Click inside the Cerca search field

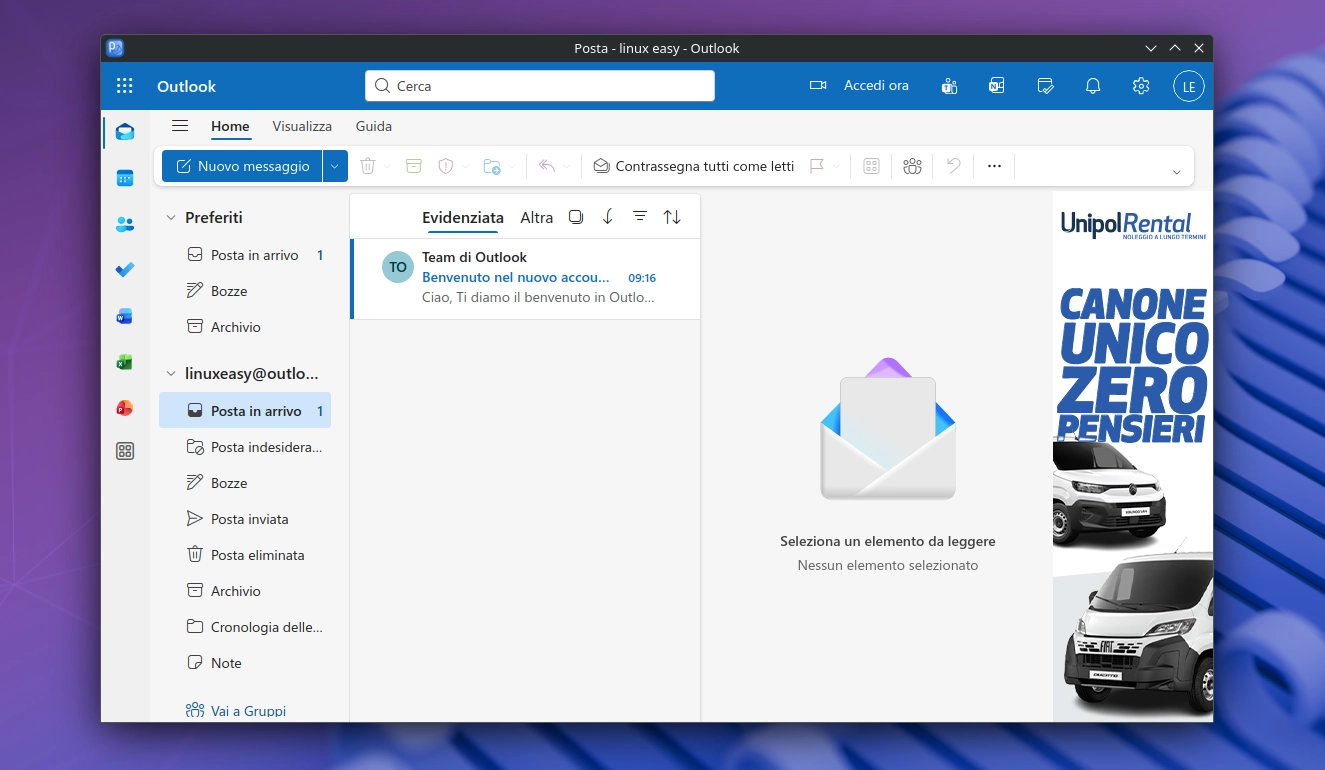(539, 86)
